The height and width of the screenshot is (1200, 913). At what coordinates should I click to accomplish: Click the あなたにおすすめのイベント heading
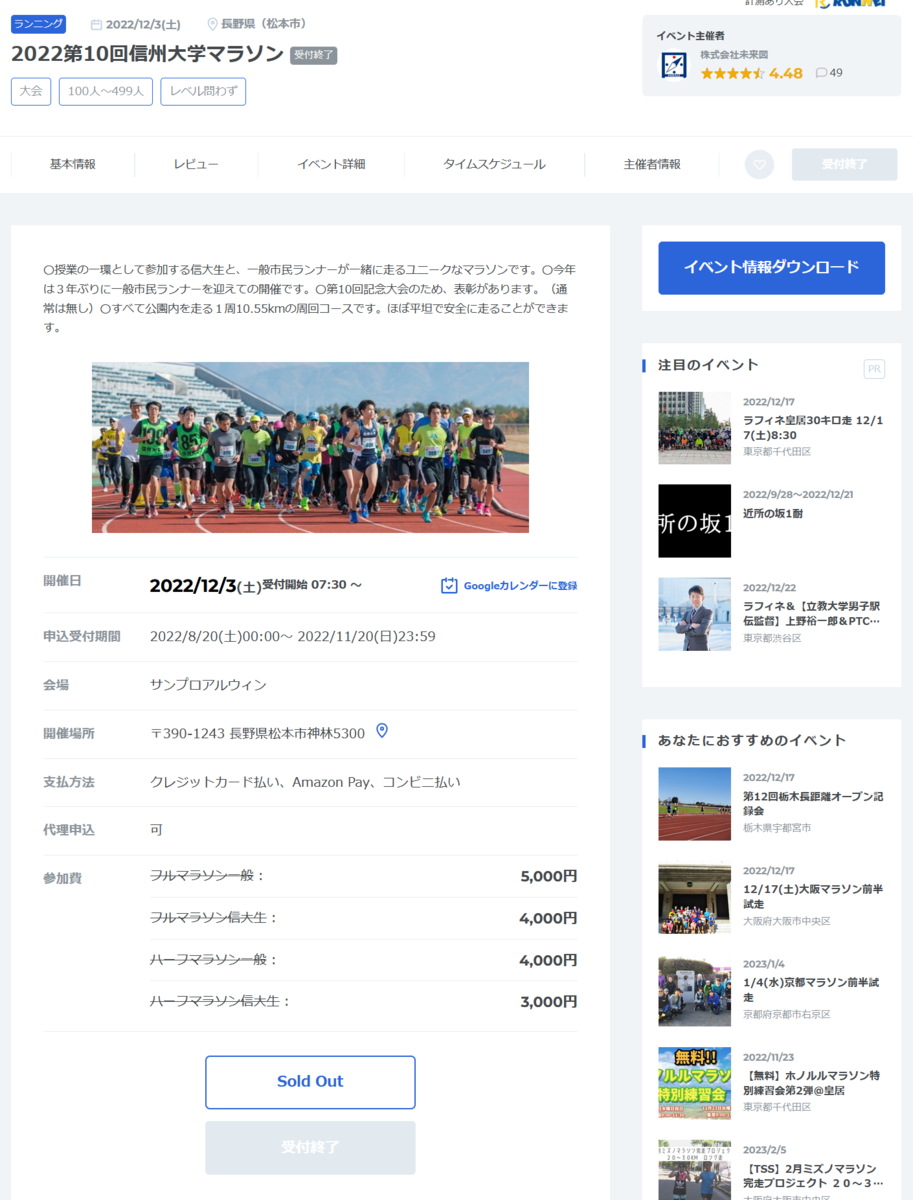(752, 741)
